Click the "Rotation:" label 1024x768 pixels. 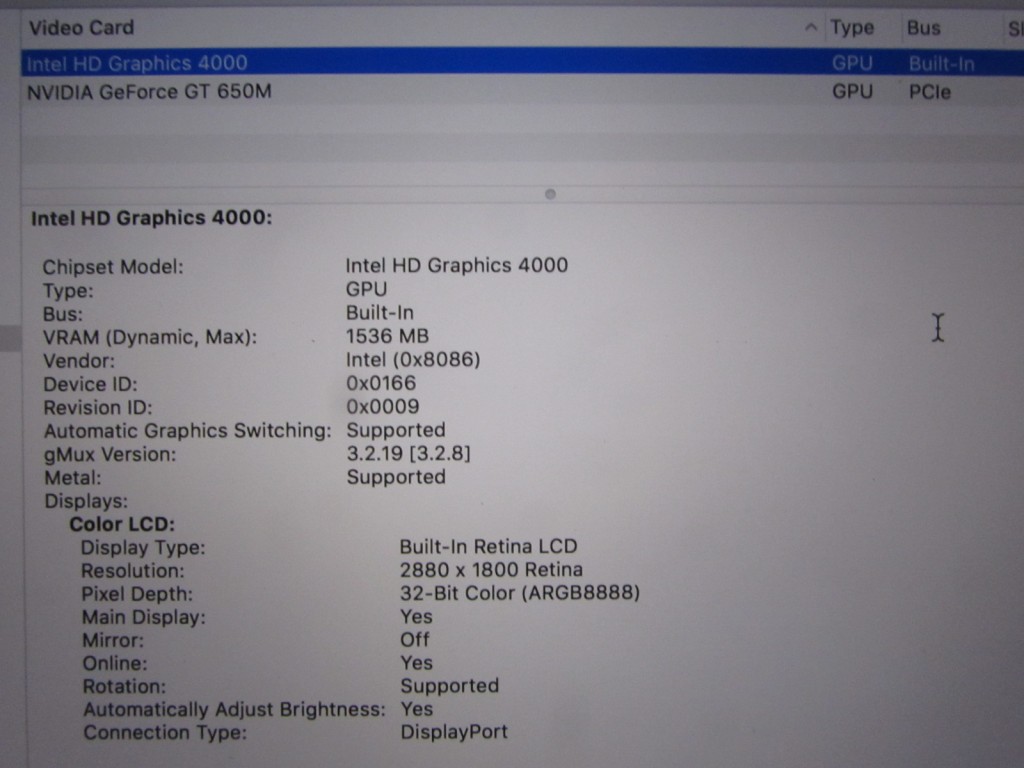coord(124,687)
